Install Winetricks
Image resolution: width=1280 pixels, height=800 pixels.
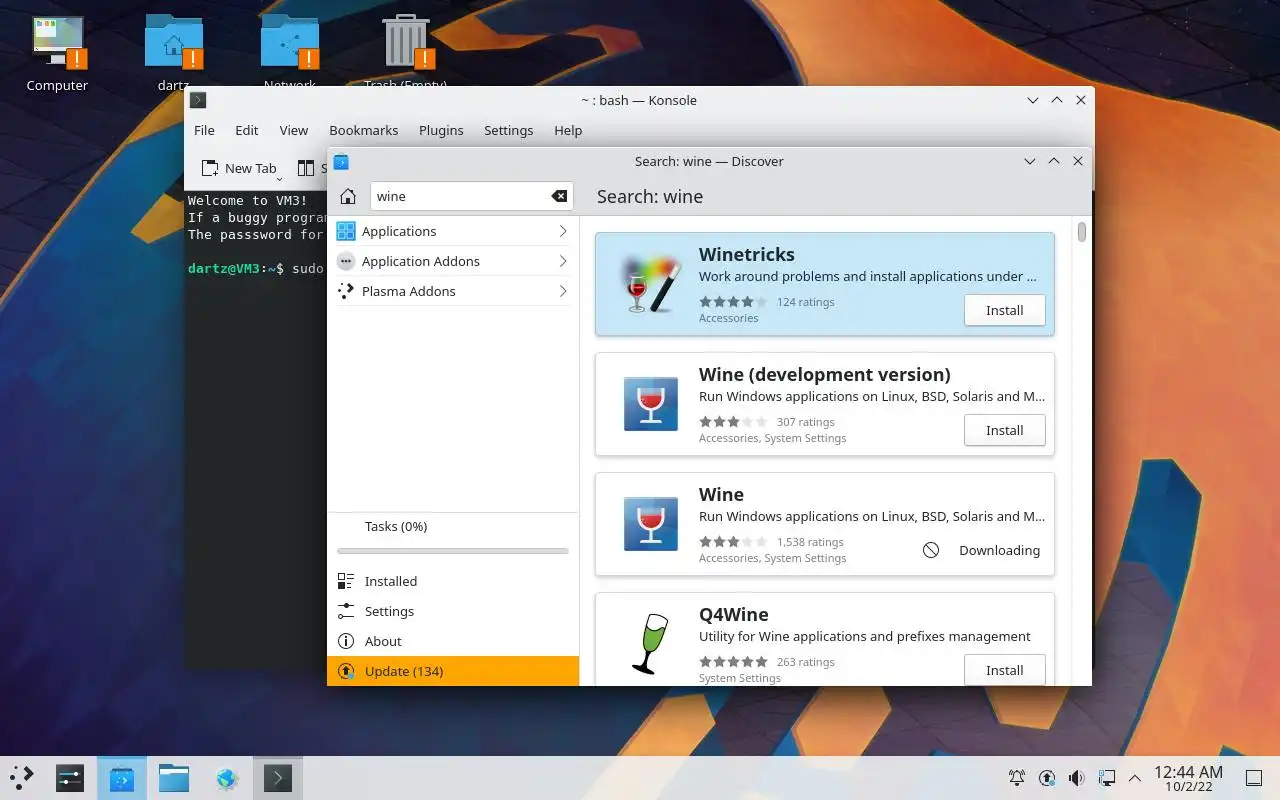click(1005, 310)
